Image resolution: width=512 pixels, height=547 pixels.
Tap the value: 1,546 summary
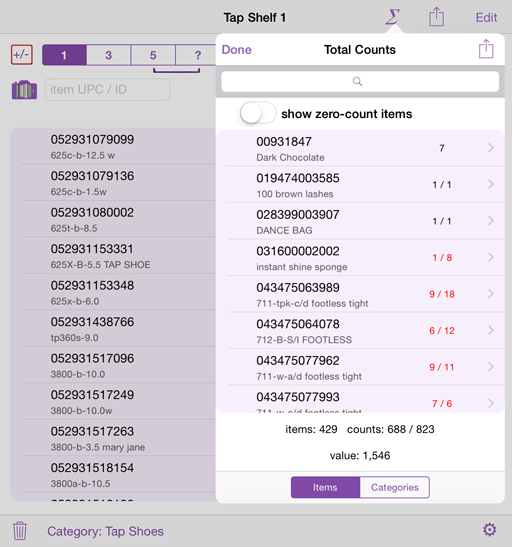(x=360, y=455)
